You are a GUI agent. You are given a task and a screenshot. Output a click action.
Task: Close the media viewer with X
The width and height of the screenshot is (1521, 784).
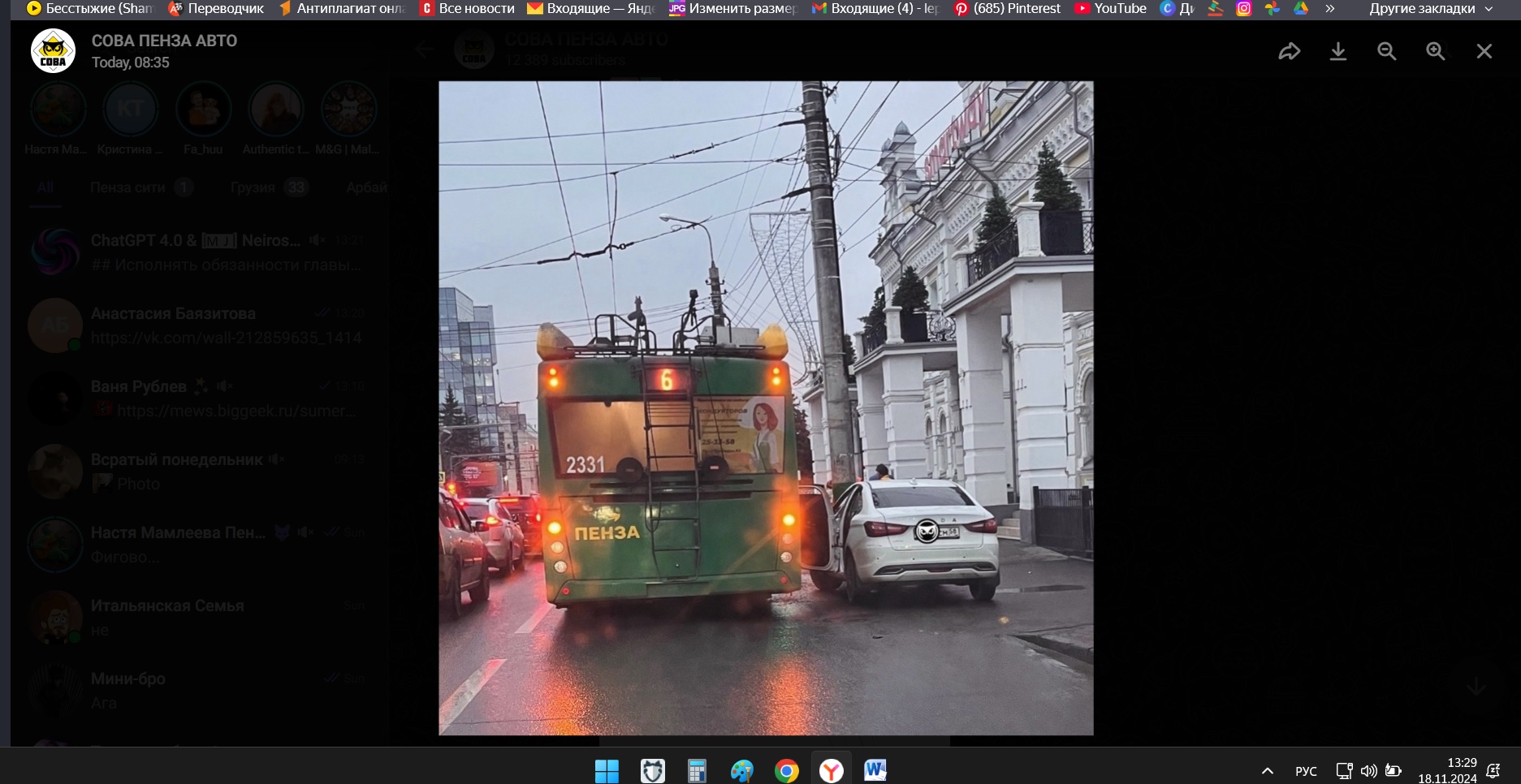point(1484,52)
